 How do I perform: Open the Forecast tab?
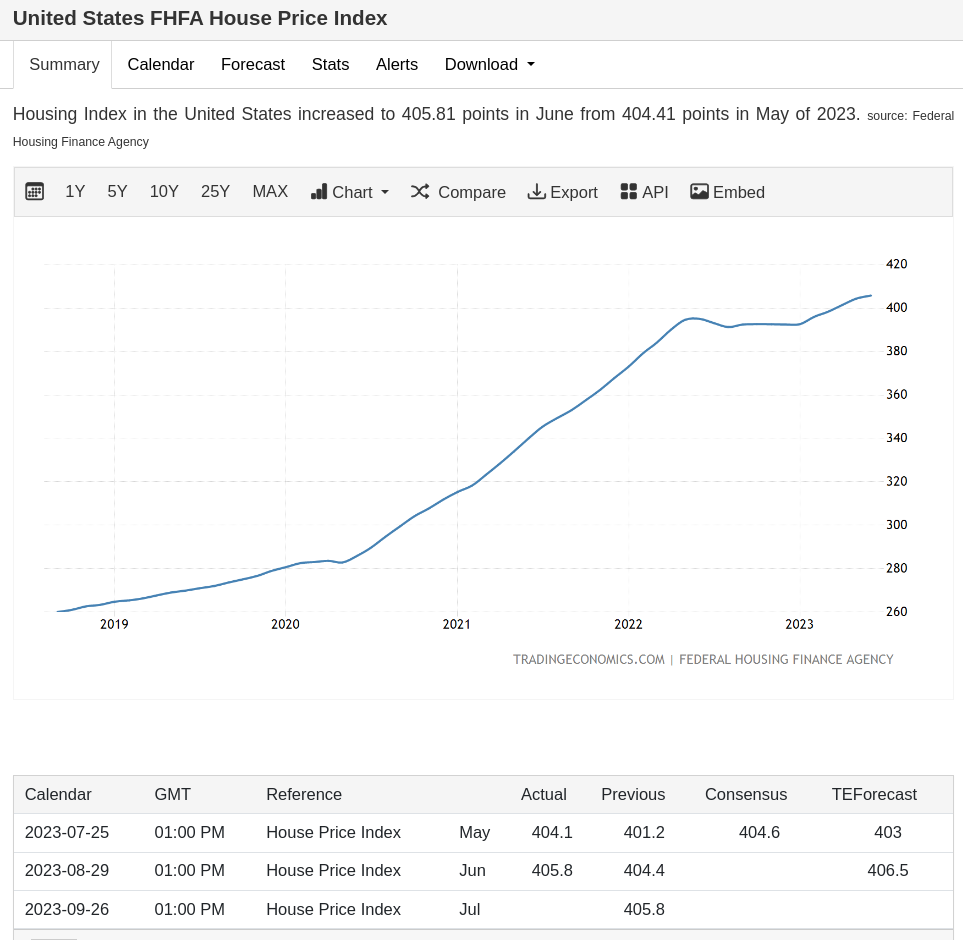(253, 64)
